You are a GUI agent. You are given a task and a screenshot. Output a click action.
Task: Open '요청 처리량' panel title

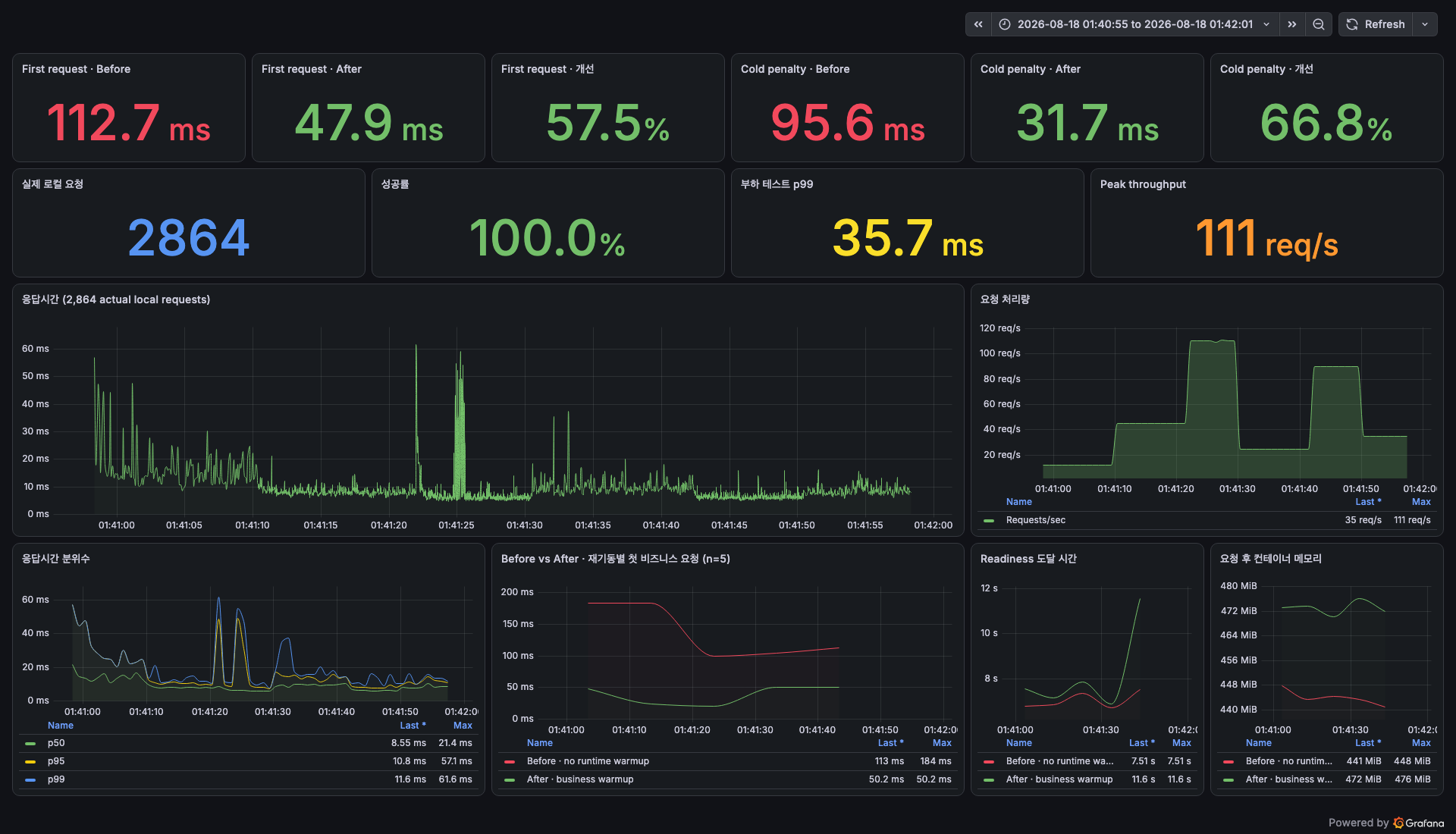tap(1005, 299)
